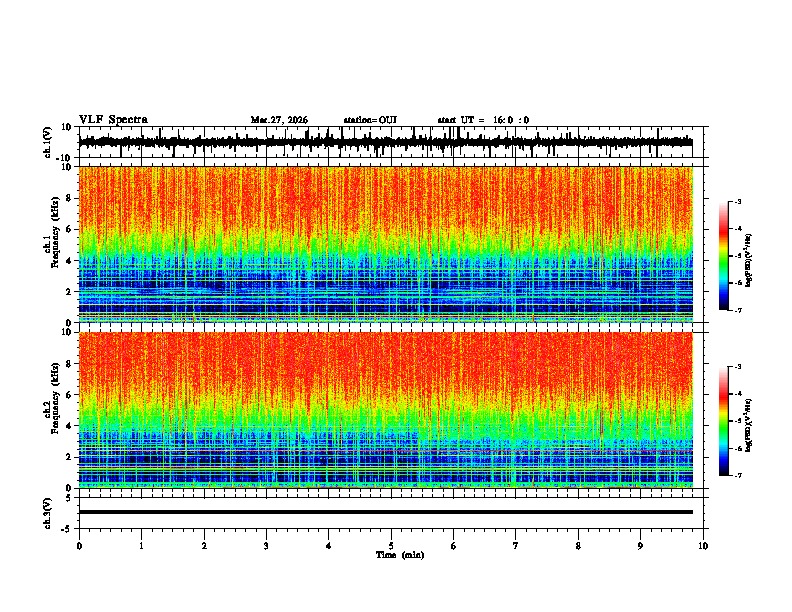Select the ch.2 spectrogram color scale bar
Screen dimensions: 792x612
pyautogui.click(x=723, y=421)
